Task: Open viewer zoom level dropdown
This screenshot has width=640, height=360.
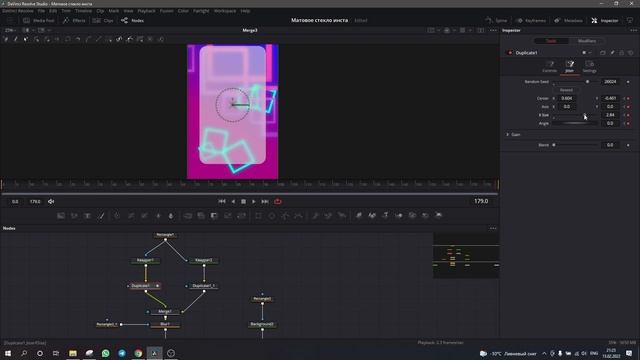Action: [x=10, y=30]
